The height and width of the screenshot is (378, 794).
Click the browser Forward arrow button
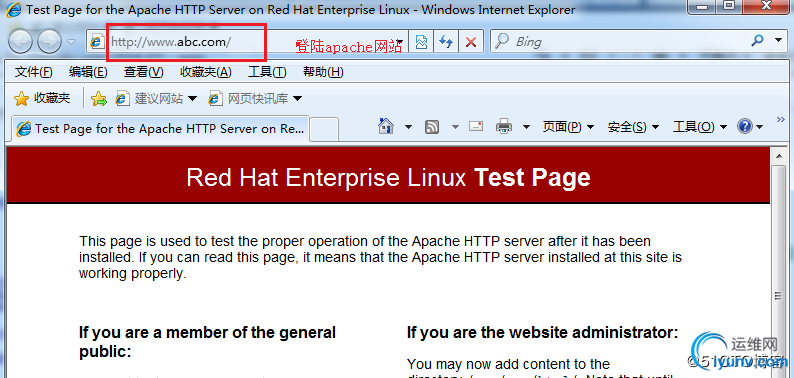tap(49, 42)
